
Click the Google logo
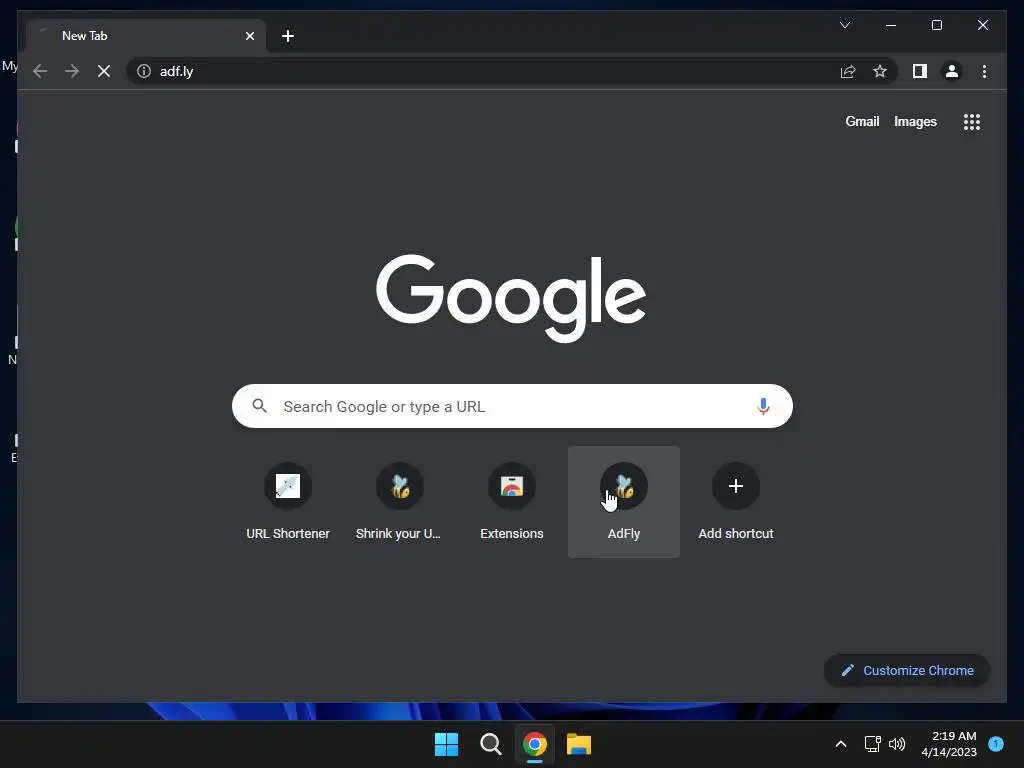coord(511,297)
